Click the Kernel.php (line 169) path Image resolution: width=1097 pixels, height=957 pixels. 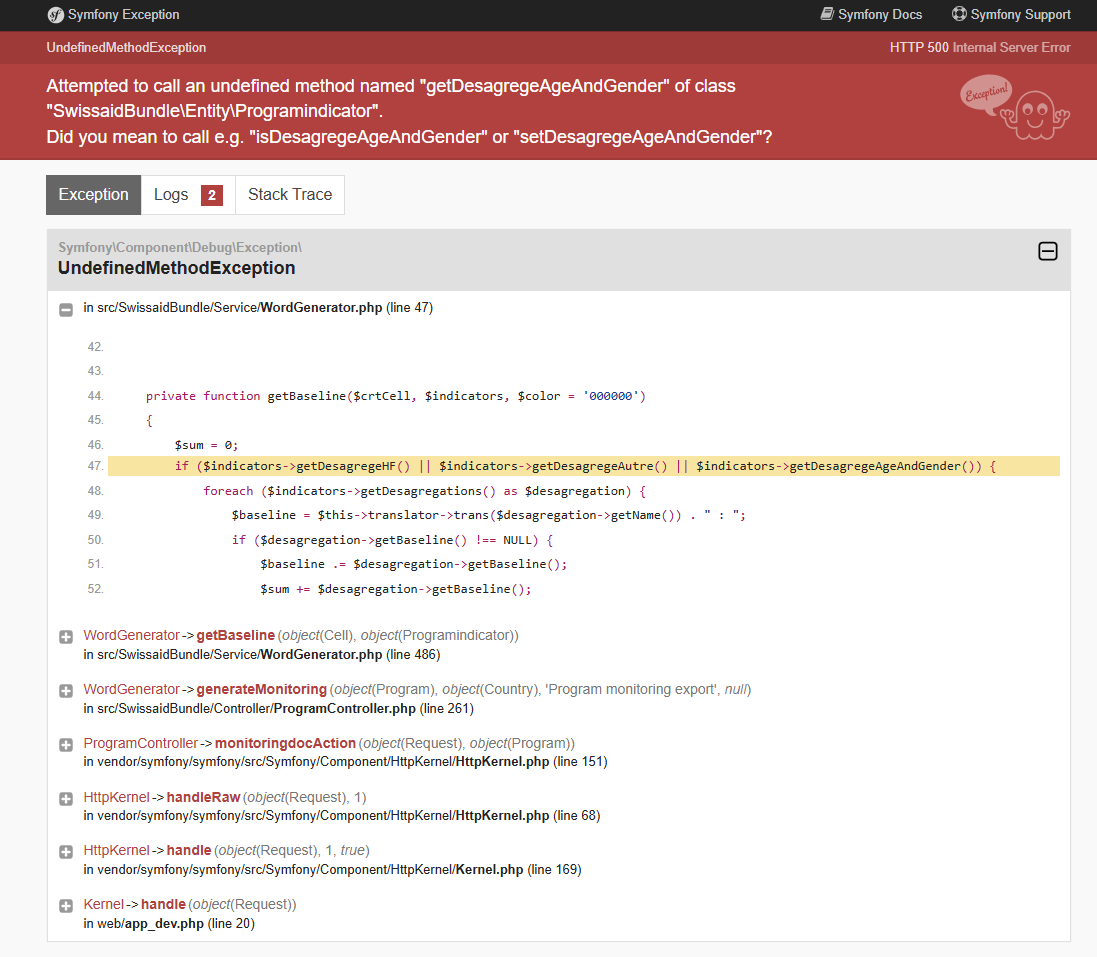click(332, 870)
